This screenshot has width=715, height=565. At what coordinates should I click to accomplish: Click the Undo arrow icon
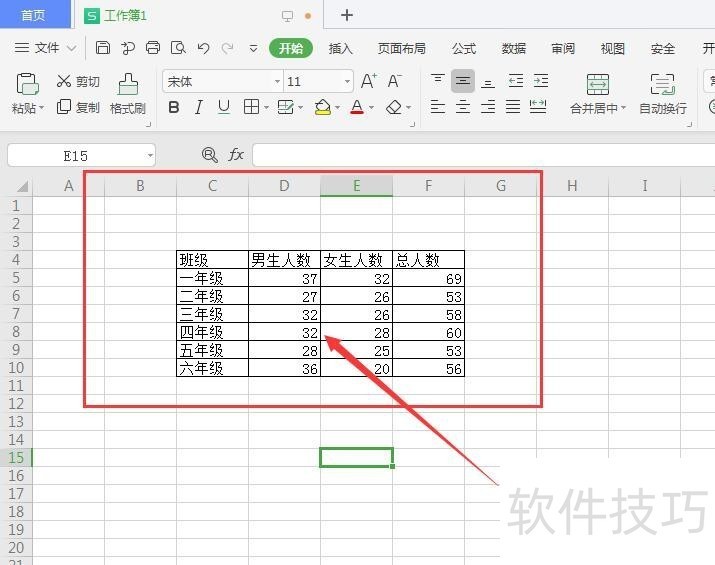(x=203, y=48)
